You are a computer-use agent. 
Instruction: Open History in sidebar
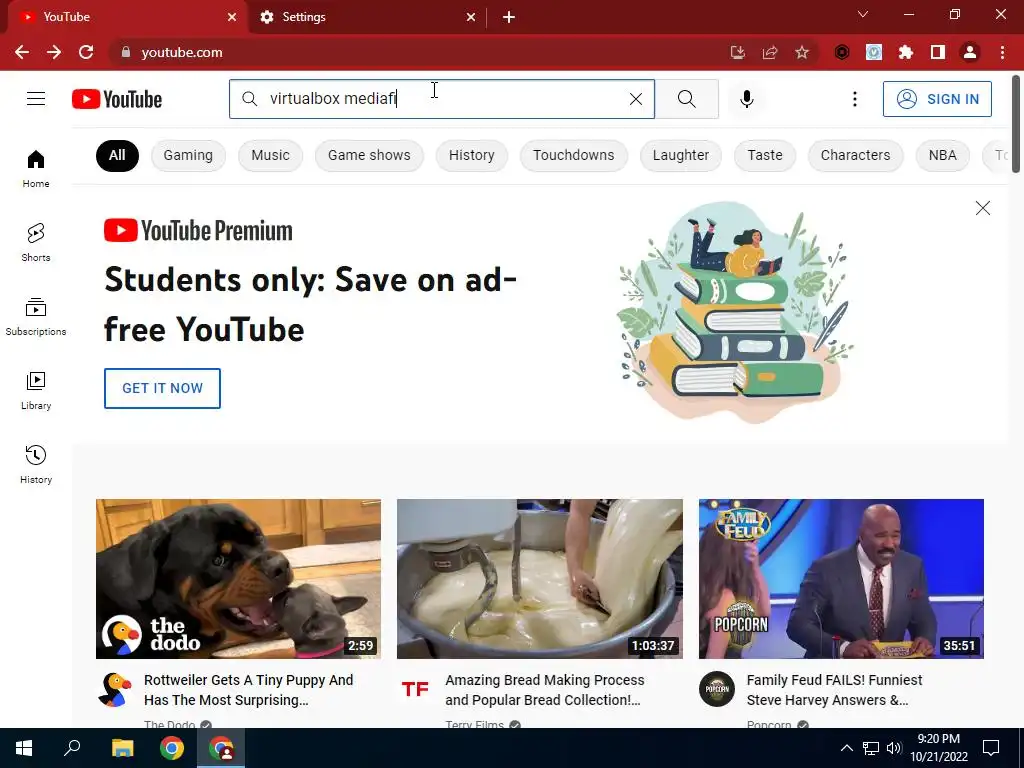[x=36, y=464]
